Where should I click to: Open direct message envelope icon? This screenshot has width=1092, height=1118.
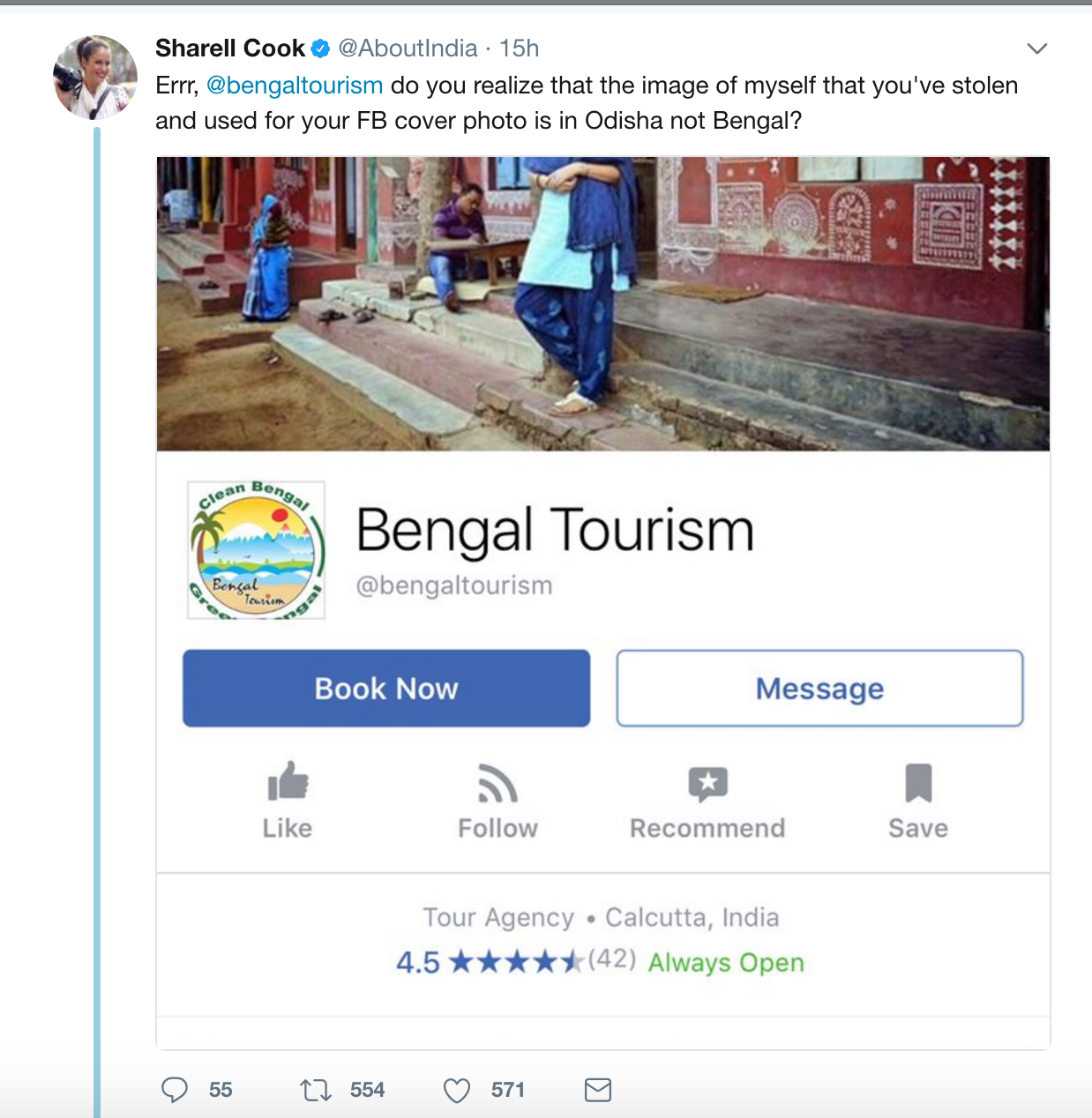point(598,1091)
